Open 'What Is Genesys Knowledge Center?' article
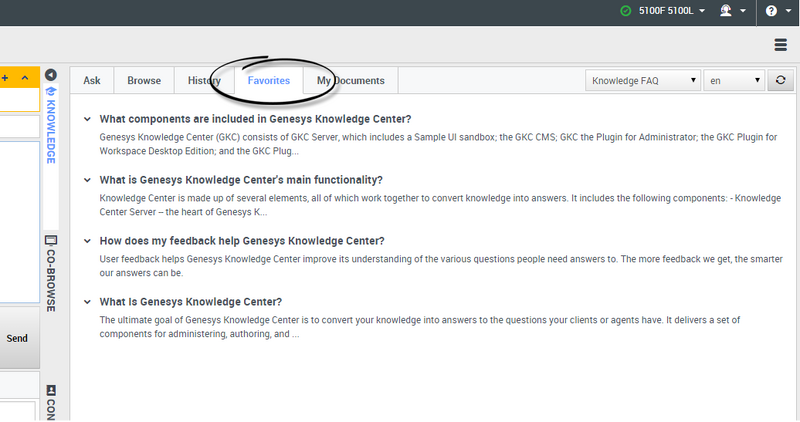This screenshot has width=800, height=422. (190, 302)
